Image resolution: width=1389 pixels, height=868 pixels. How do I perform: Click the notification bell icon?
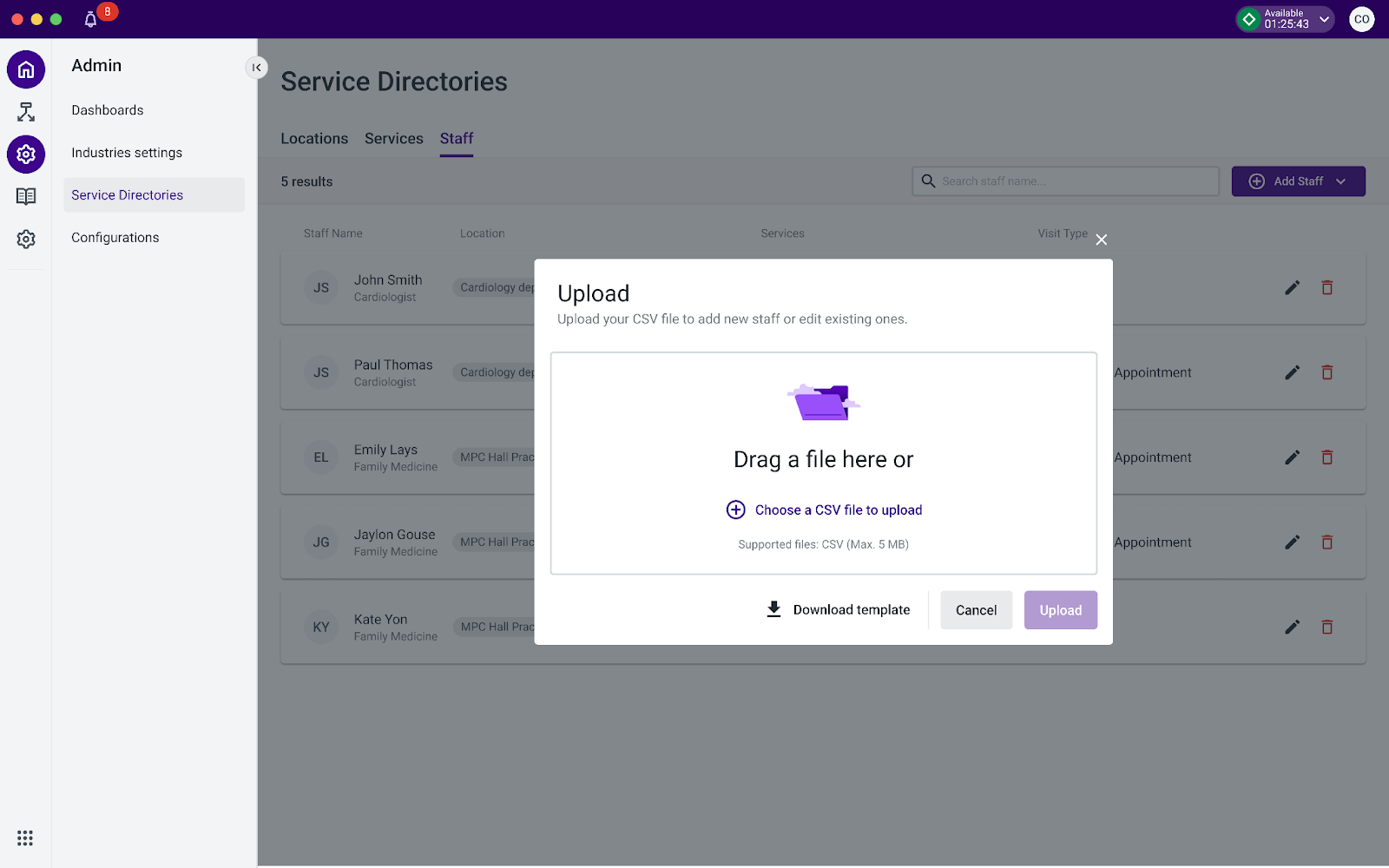point(90,19)
